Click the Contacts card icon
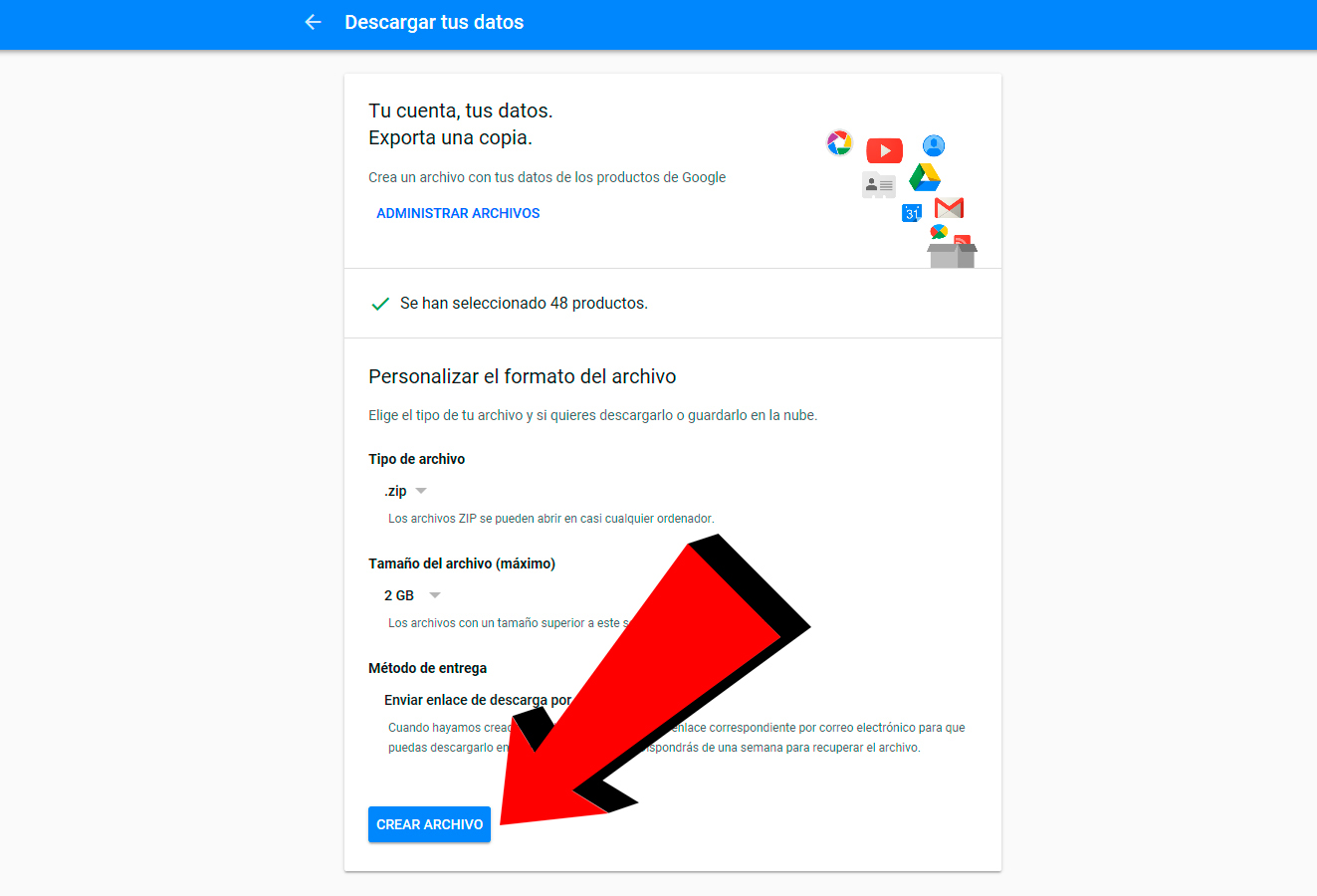Screen dimensions: 1317x896 879,185
